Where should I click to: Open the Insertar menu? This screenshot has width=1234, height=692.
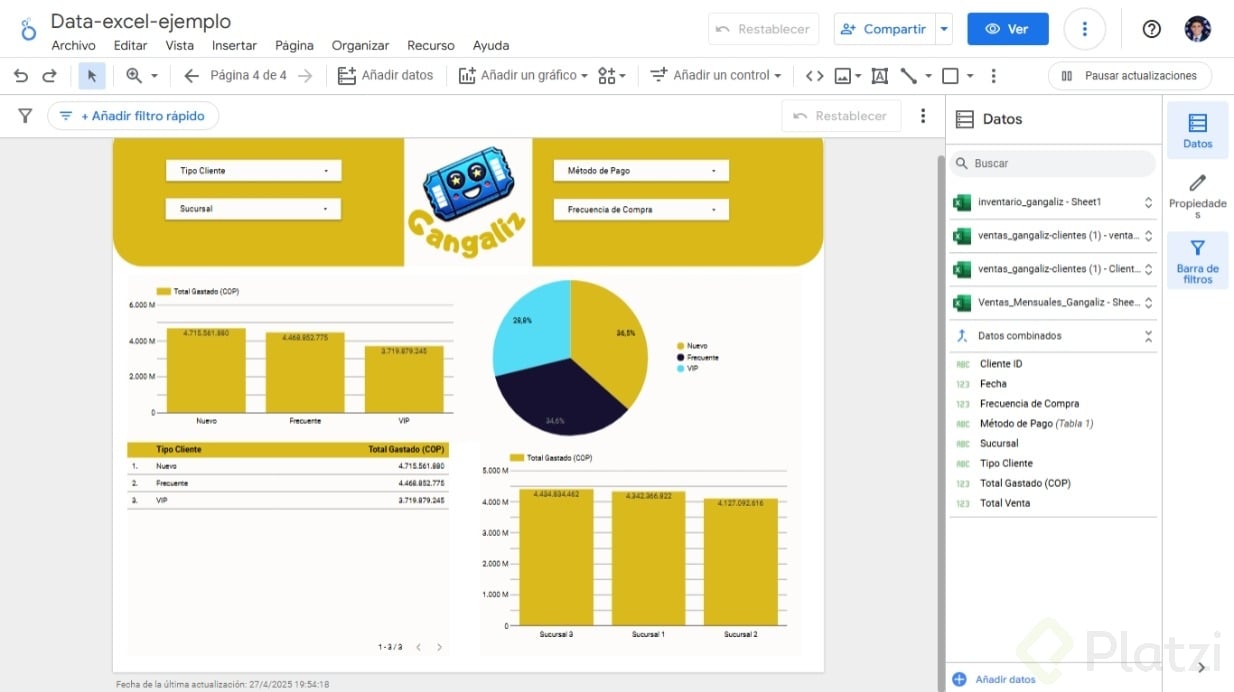[234, 46]
